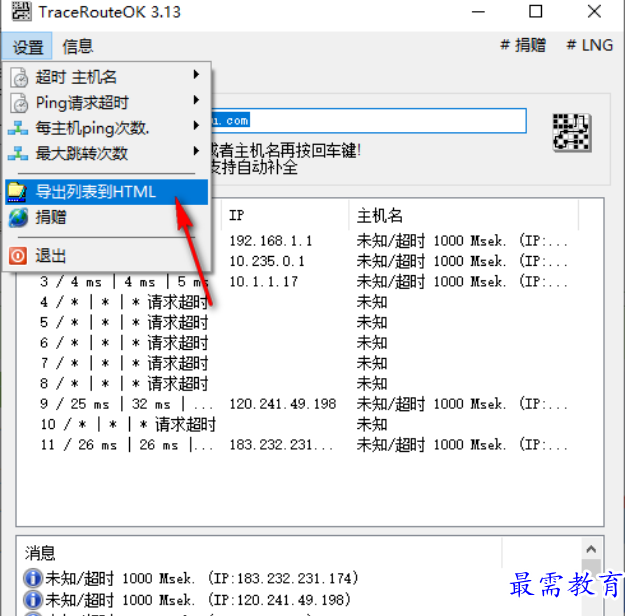Minimize the TraceRouteOK window

click(x=478, y=12)
